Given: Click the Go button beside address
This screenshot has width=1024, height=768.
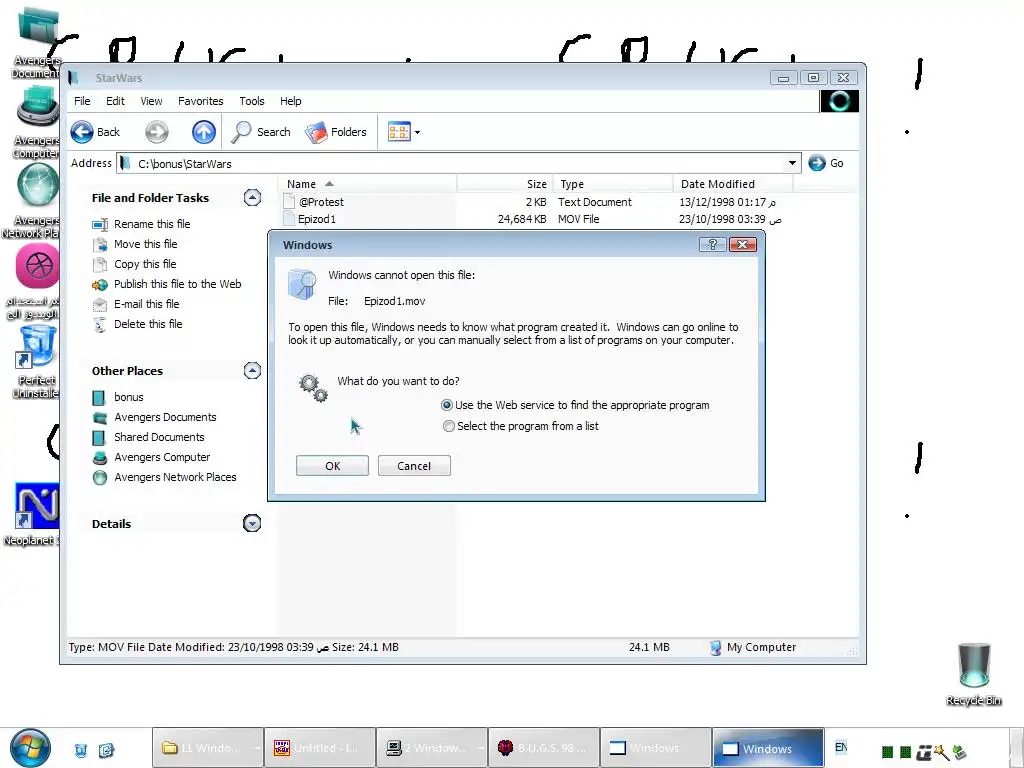Looking at the screenshot, I should click(826, 163).
